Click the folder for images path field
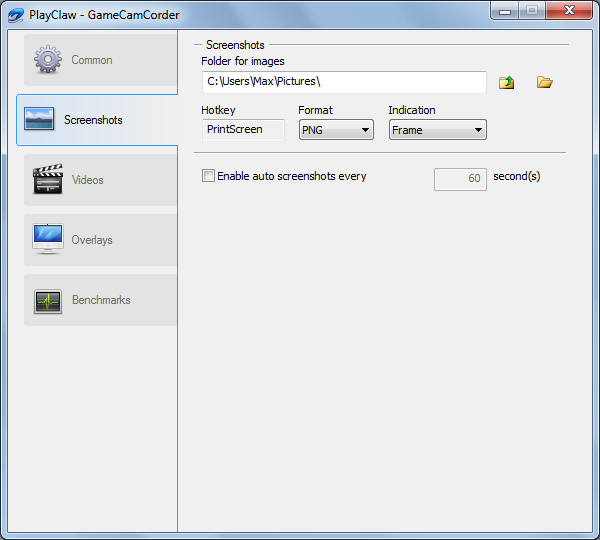This screenshot has height=540, width=600. [344, 82]
